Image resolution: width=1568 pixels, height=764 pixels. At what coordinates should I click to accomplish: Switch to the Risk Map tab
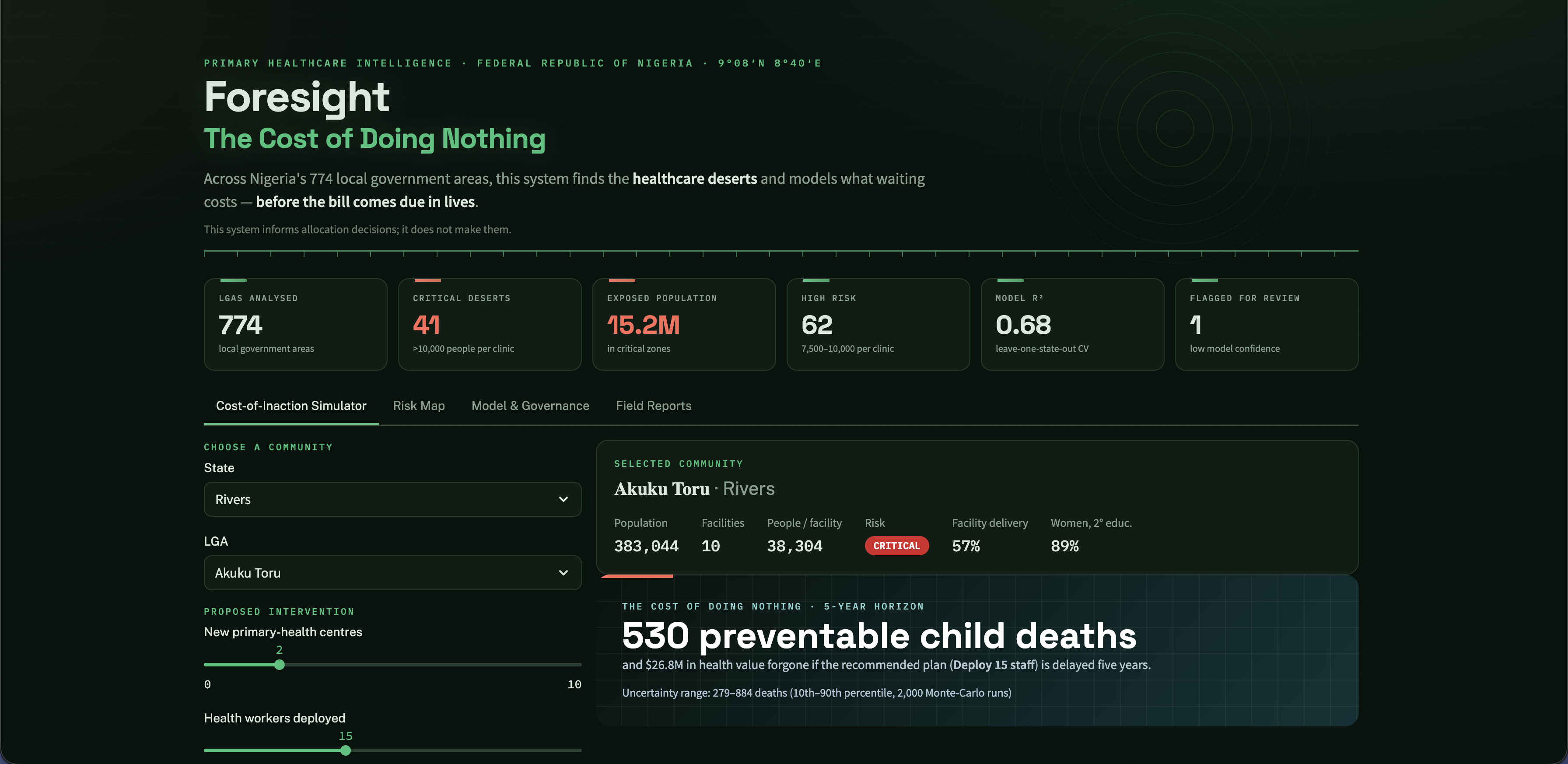[x=419, y=406]
